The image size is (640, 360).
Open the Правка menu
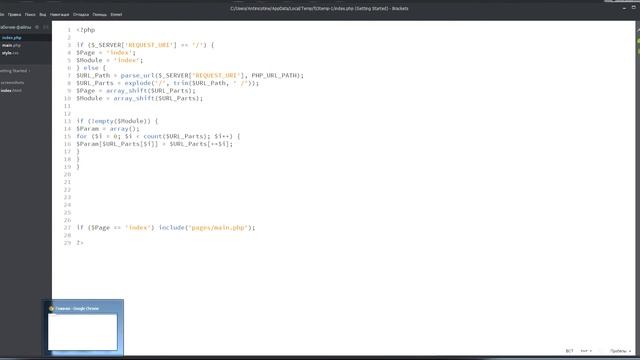click(x=14, y=14)
